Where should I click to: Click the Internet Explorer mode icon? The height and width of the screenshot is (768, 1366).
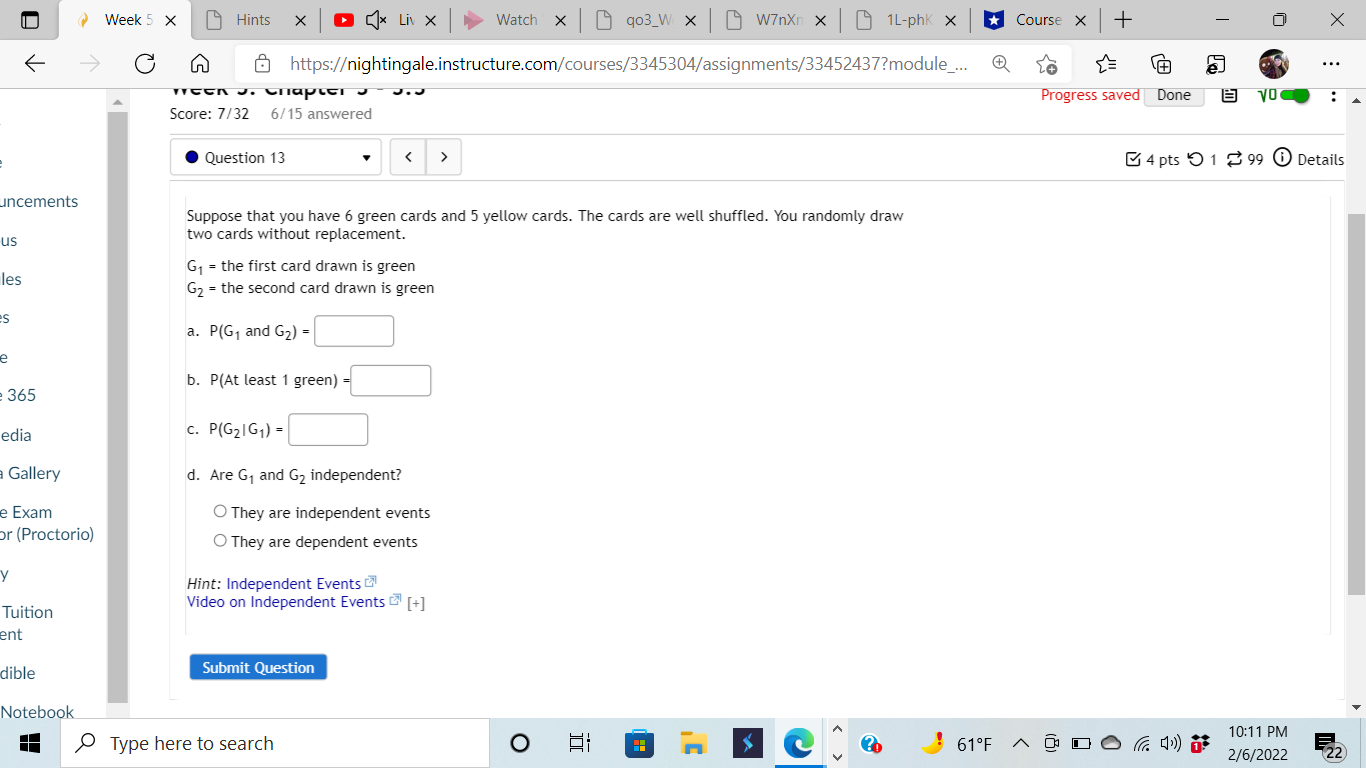point(1215,64)
